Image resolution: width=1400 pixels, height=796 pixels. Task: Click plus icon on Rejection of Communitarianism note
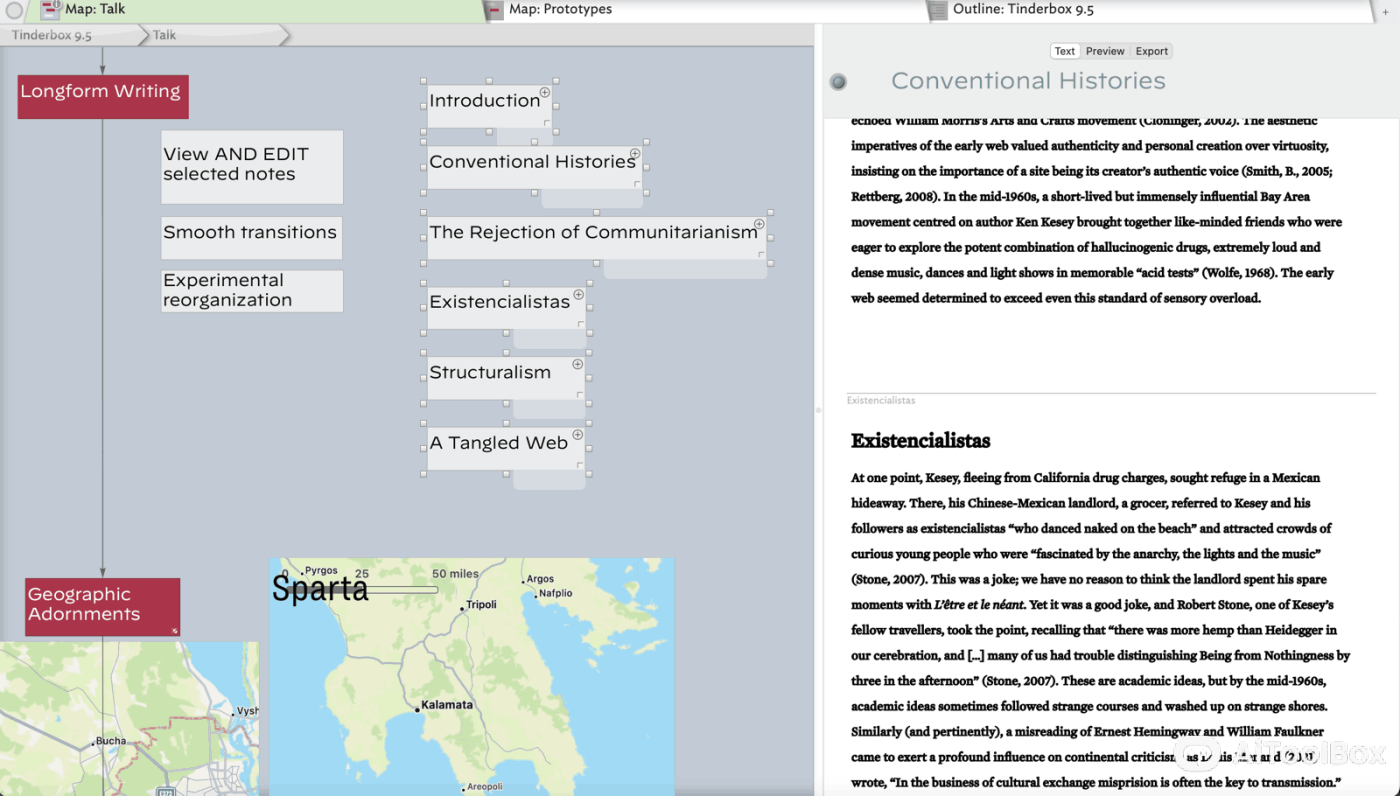tap(759, 225)
